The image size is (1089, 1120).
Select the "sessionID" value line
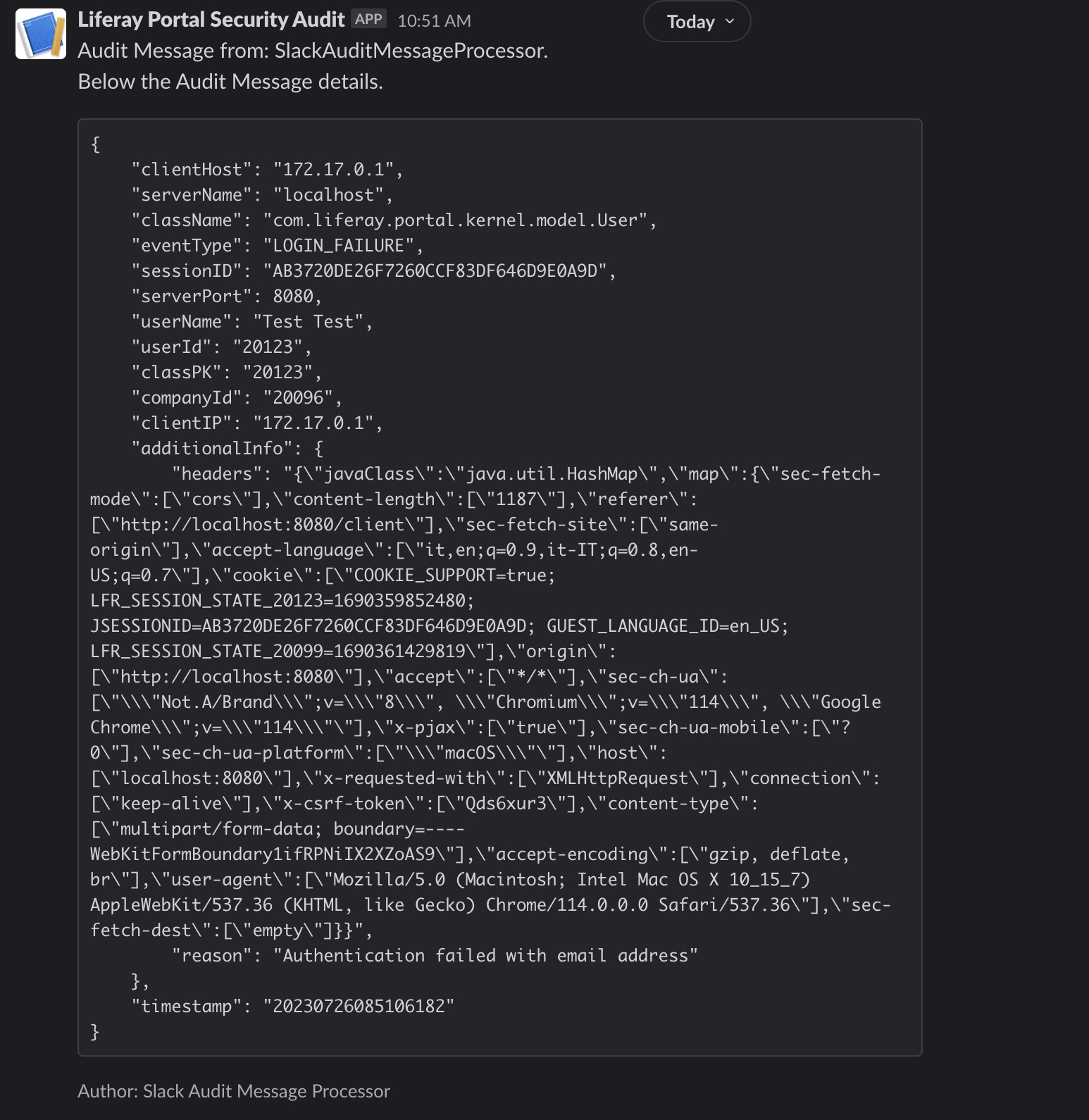point(373,271)
